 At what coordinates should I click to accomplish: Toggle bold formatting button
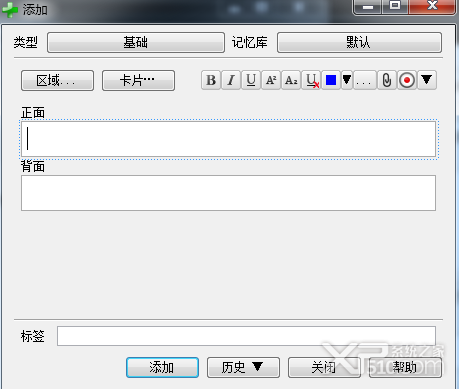tap(211, 80)
